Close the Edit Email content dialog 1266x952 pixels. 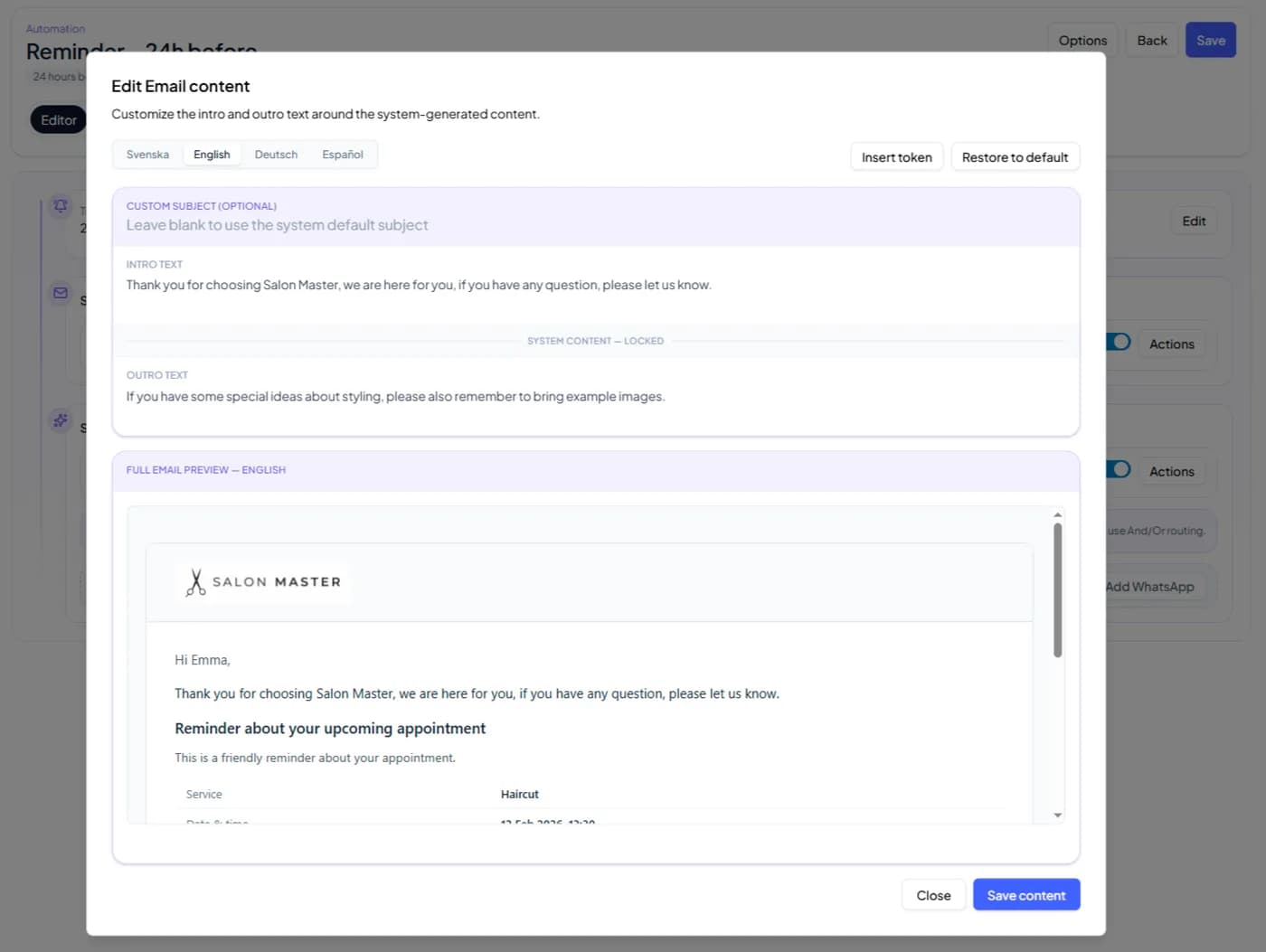pyautogui.click(x=933, y=894)
